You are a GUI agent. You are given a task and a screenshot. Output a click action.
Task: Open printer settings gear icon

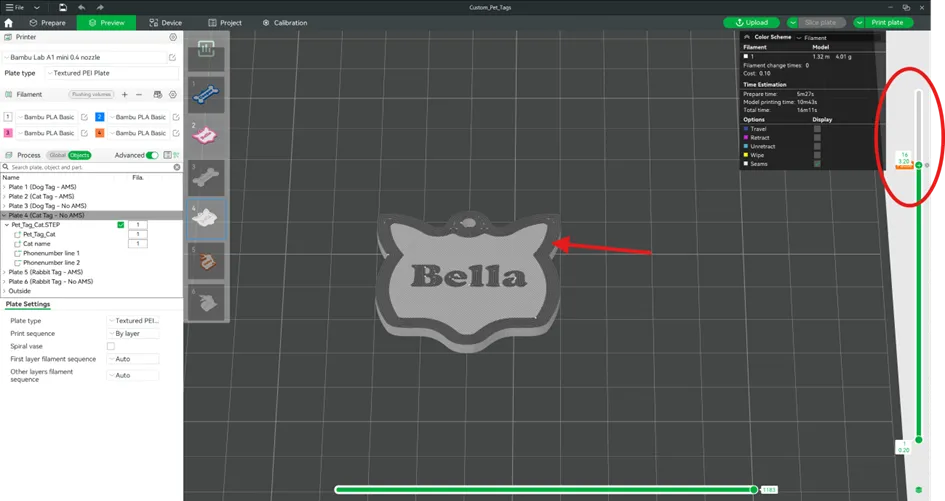(173, 37)
